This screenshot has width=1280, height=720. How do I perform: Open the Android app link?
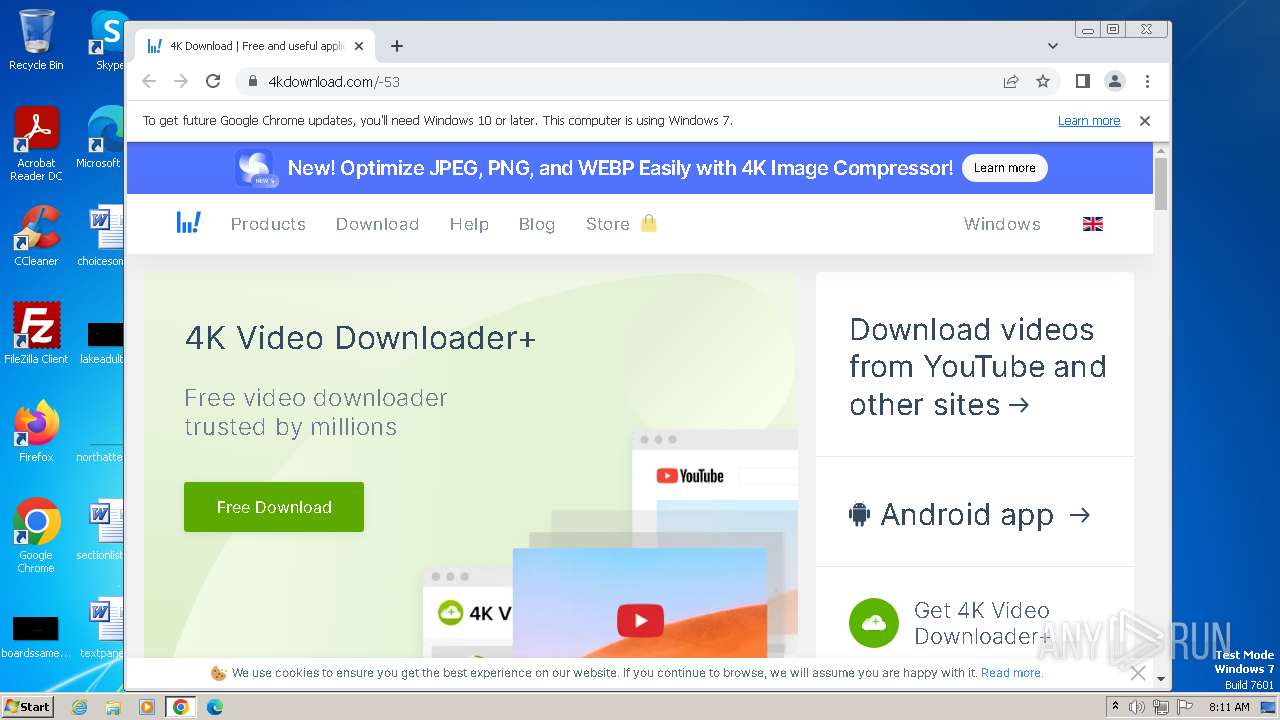coord(969,514)
